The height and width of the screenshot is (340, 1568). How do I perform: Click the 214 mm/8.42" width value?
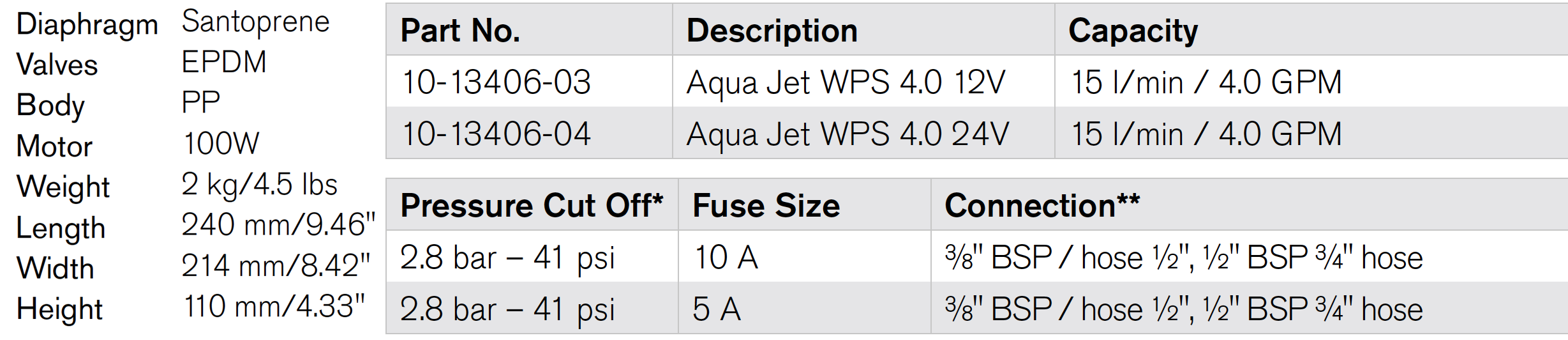(x=276, y=265)
